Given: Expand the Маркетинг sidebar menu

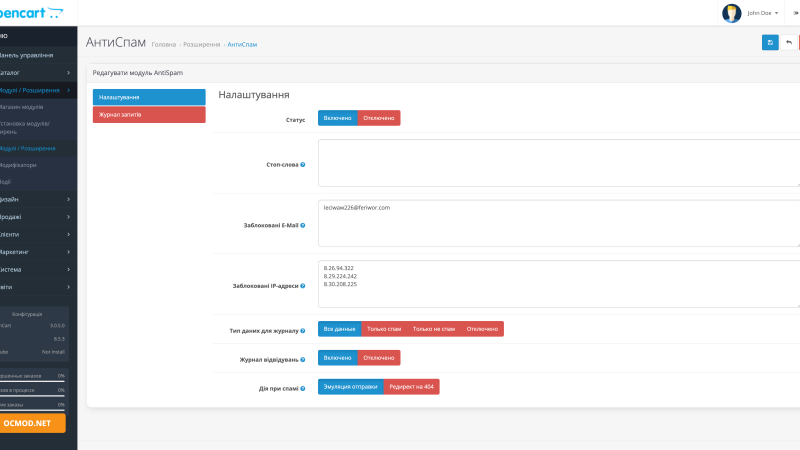Looking at the screenshot, I should pos(38,252).
